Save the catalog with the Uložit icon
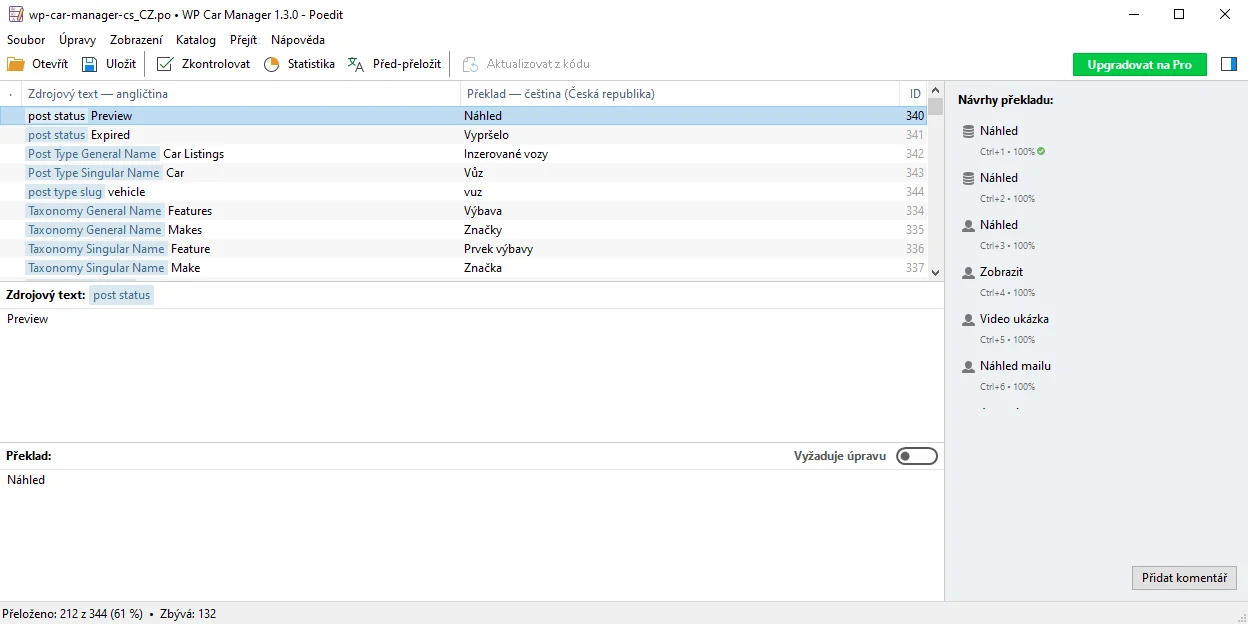Image resolution: width=1248 pixels, height=624 pixels. click(87, 63)
